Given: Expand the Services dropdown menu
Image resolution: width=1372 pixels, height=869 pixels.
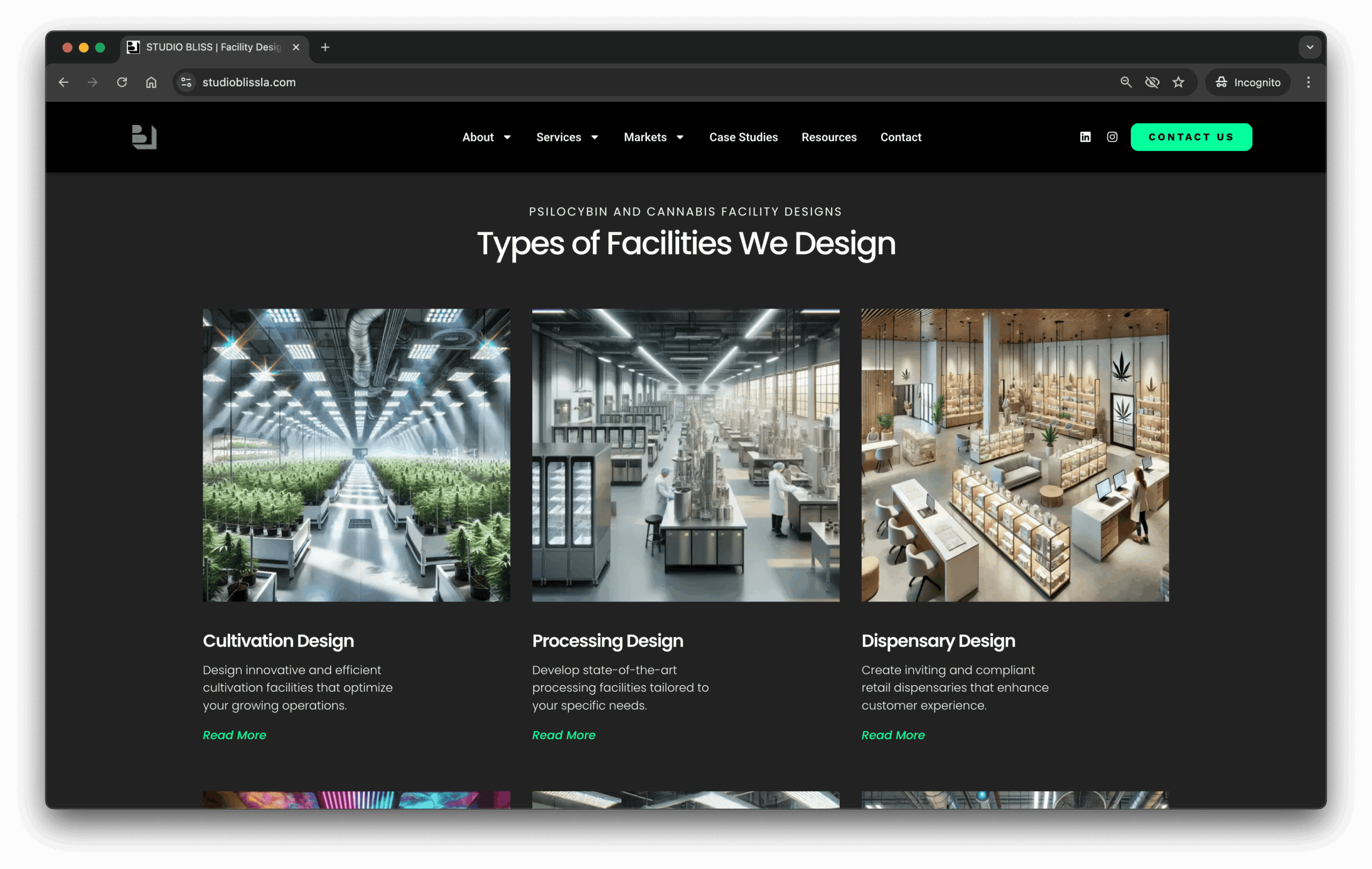Looking at the screenshot, I should pyautogui.click(x=567, y=137).
